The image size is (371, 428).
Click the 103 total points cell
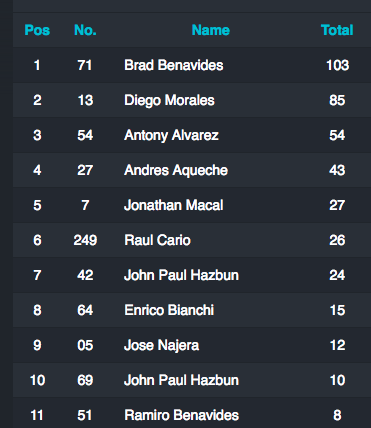(337, 65)
